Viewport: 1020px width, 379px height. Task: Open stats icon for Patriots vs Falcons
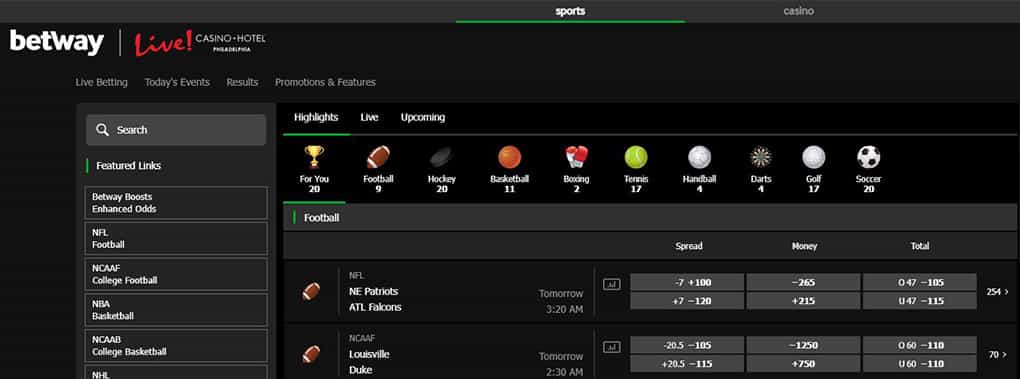(611, 283)
